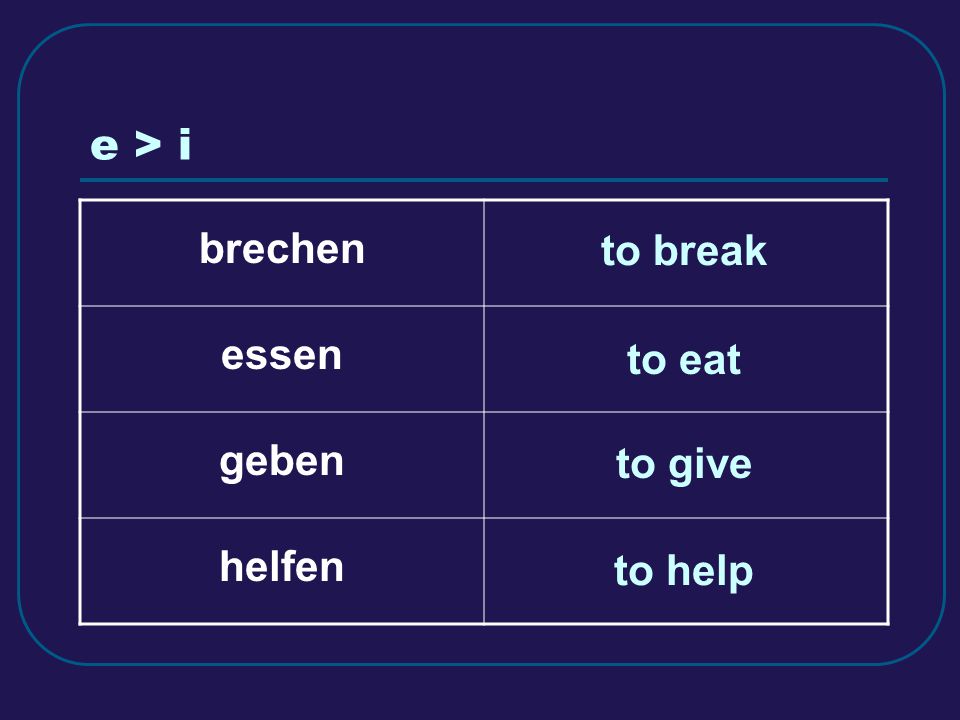Select the 'helfen' verb cell

282,571
